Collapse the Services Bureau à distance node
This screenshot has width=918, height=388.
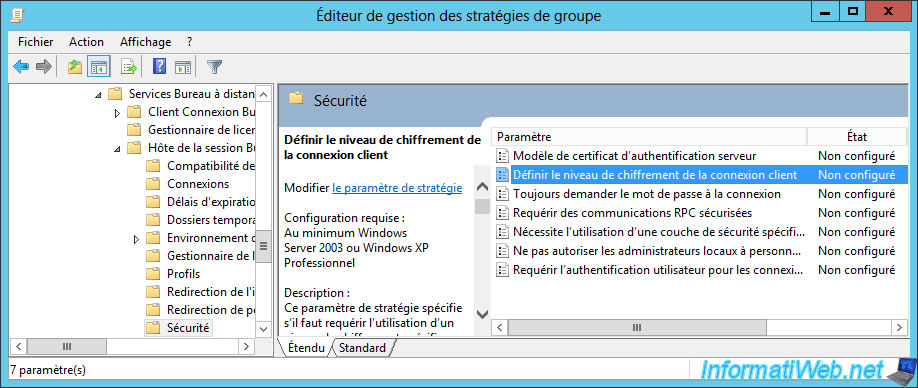click(98, 94)
